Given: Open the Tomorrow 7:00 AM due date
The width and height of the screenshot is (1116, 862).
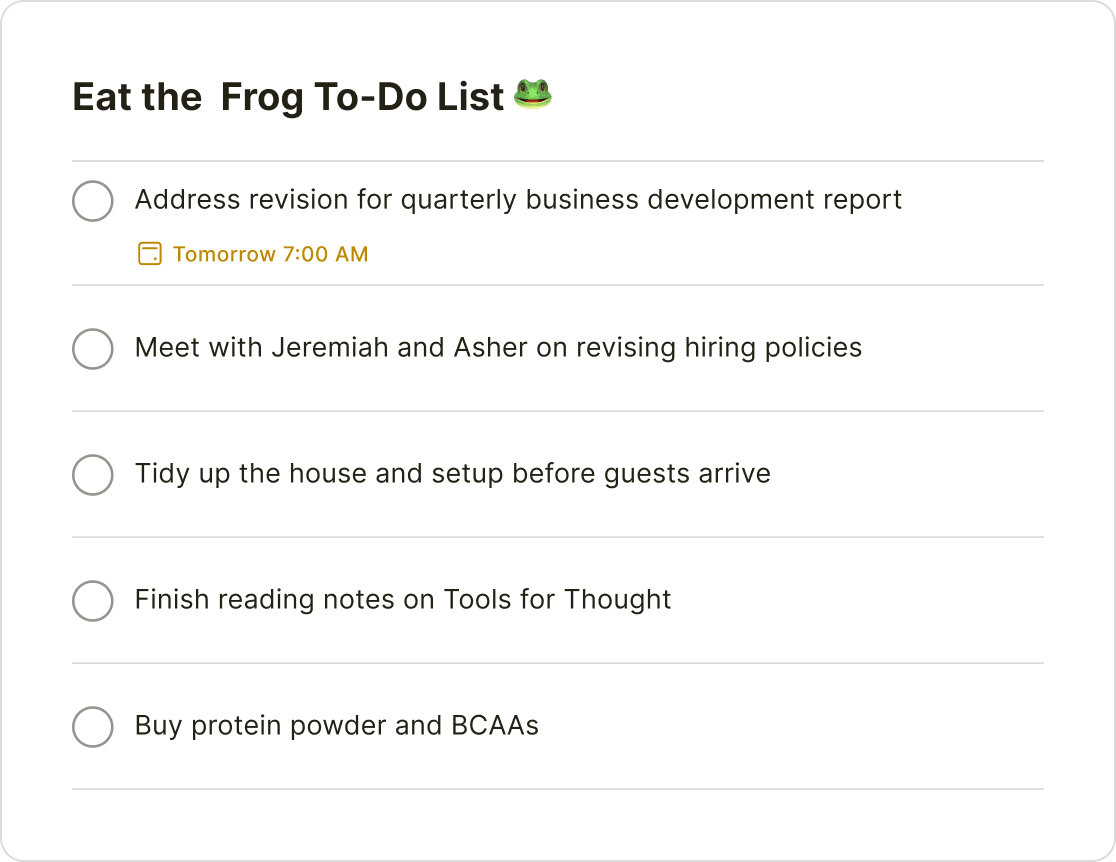Looking at the screenshot, I should click(x=270, y=253).
